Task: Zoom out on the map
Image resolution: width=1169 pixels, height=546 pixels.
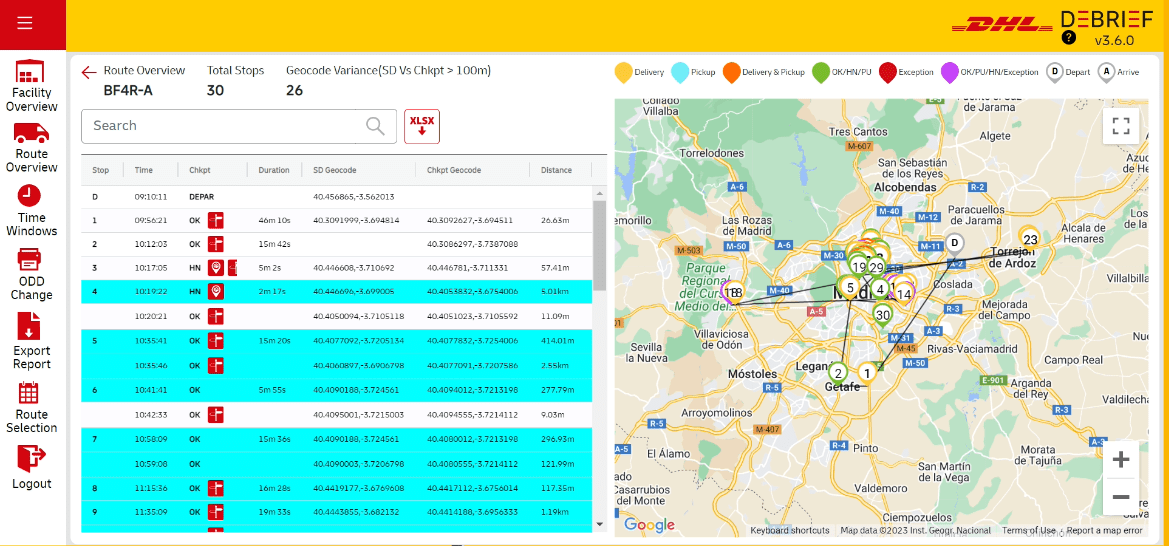Action: (1121, 497)
